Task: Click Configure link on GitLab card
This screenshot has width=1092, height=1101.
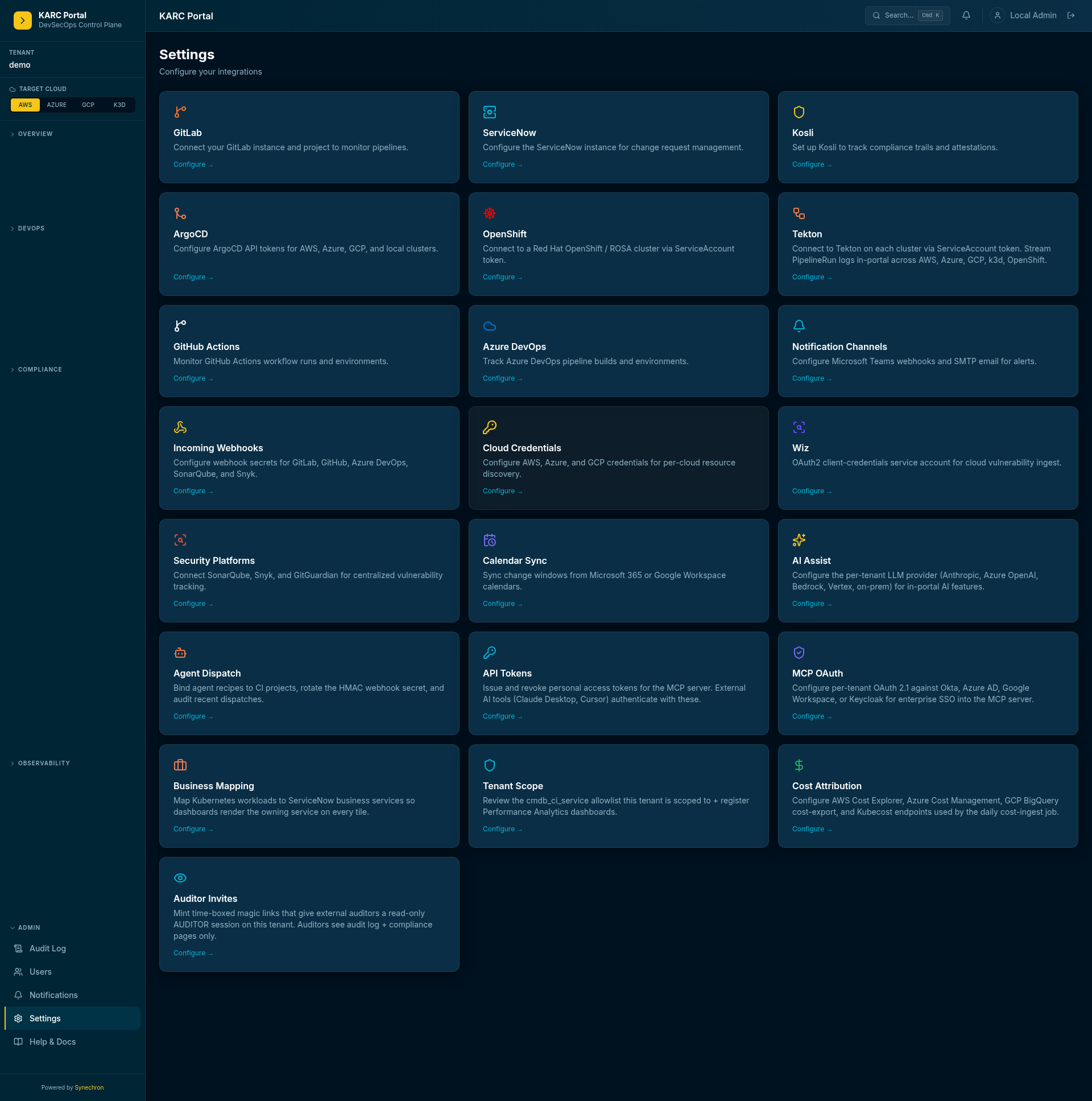Action: point(193,164)
